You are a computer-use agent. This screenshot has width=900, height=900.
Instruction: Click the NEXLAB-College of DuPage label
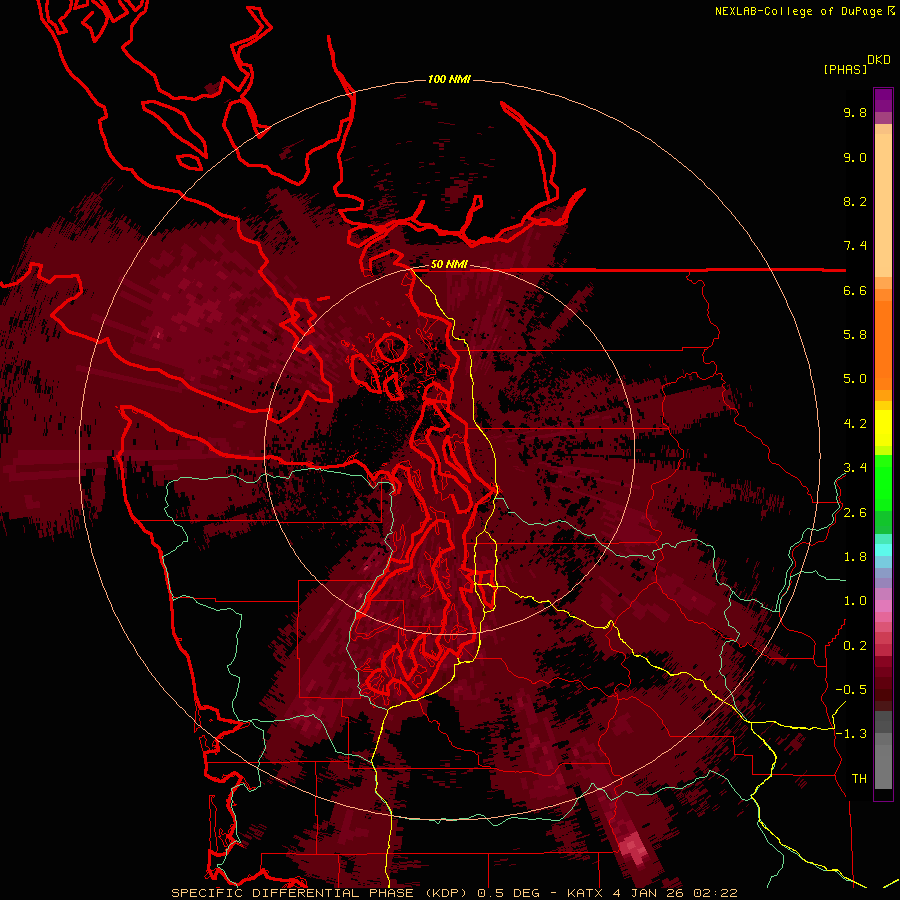pos(798,11)
